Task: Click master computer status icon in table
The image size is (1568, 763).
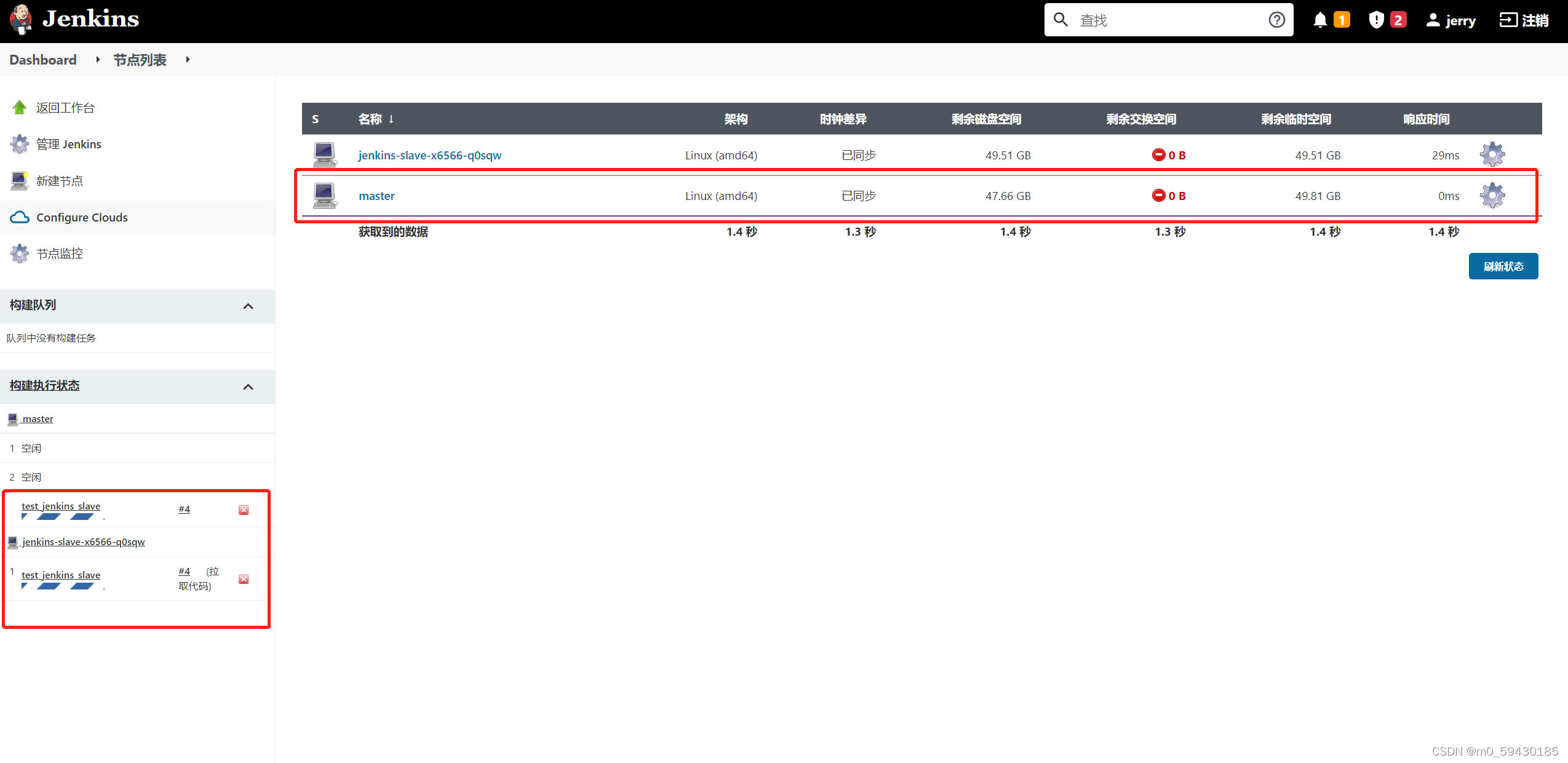Action: [325, 196]
